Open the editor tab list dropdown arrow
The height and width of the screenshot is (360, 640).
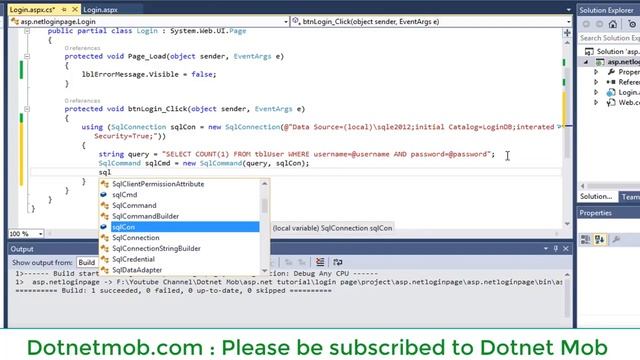click(x=568, y=9)
